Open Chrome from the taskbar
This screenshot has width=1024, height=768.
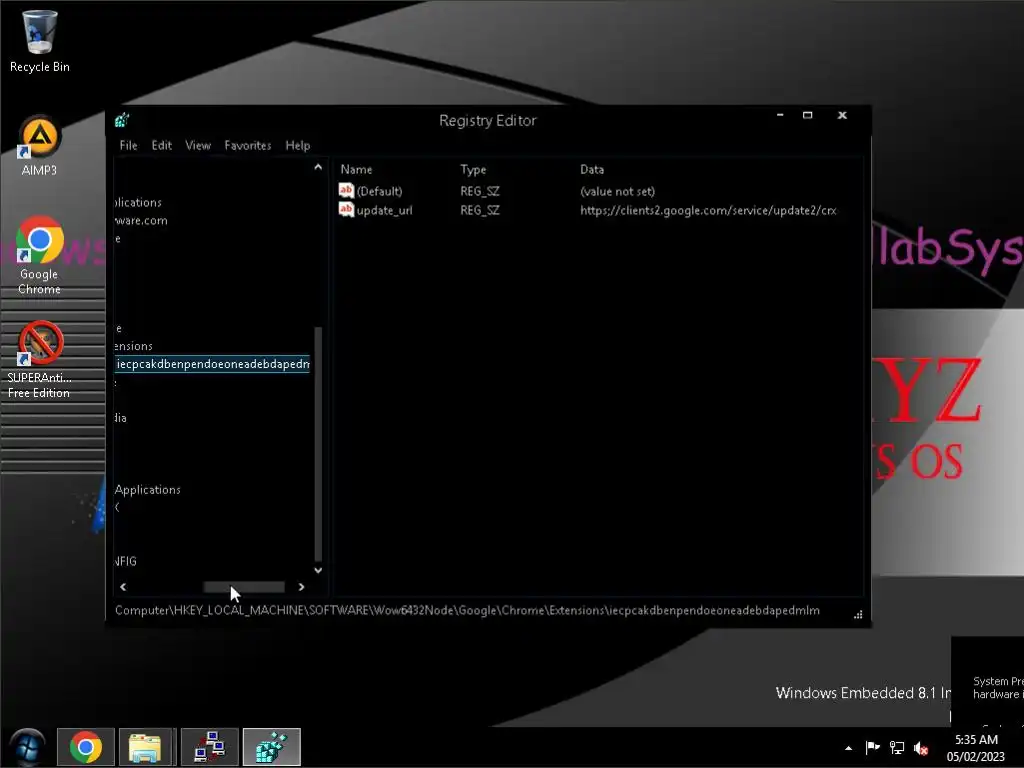click(x=86, y=746)
